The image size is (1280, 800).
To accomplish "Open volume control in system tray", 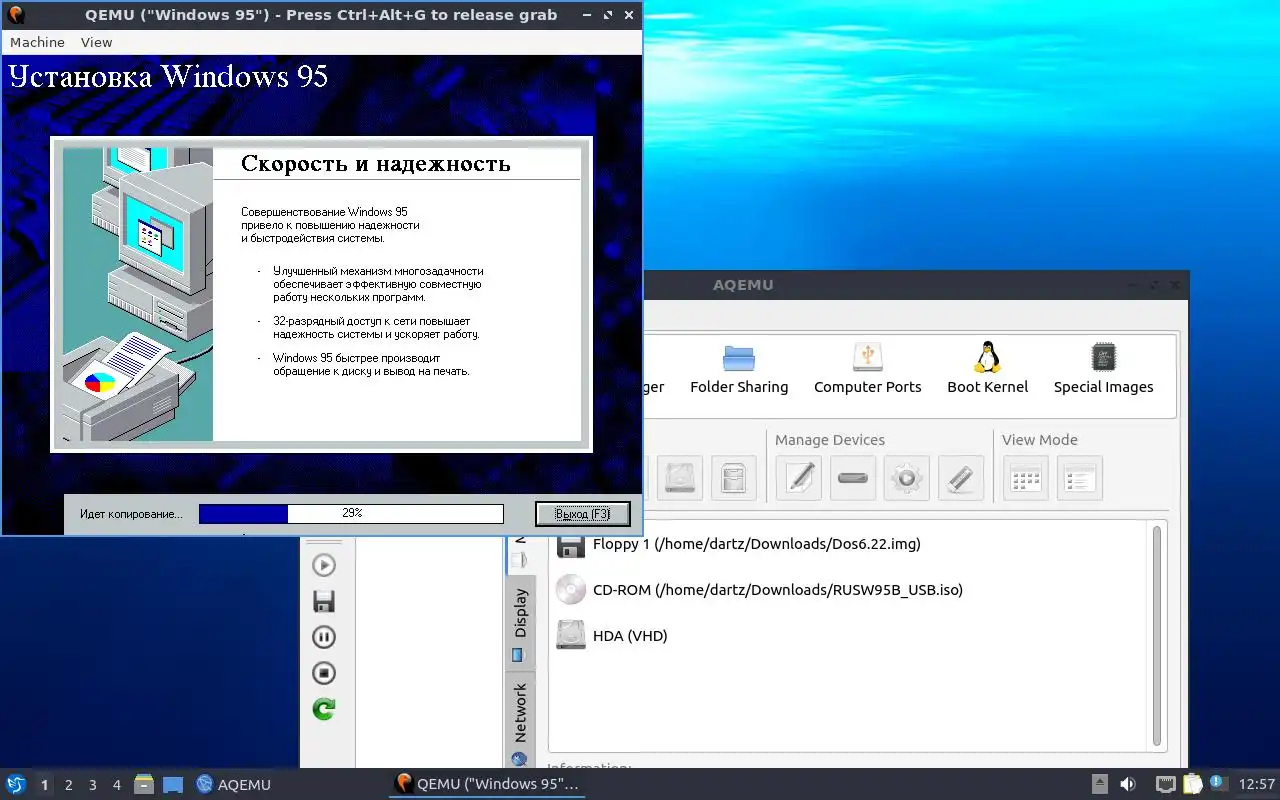I will click(1128, 784).
